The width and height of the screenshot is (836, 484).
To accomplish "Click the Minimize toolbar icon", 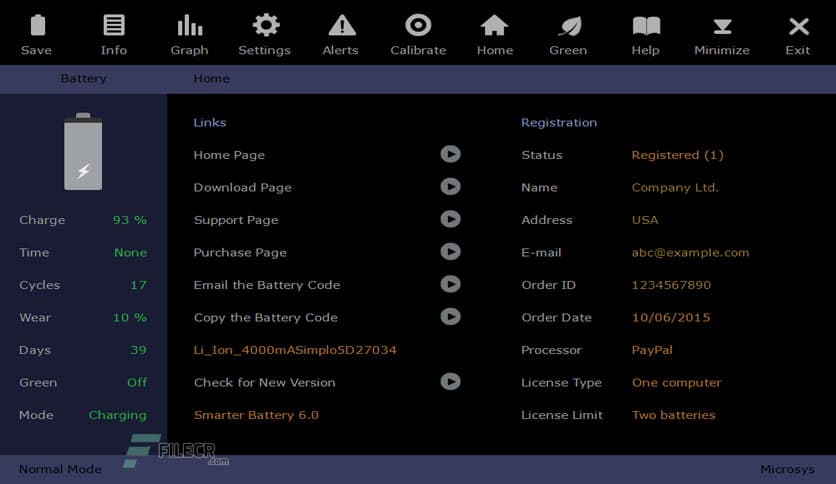I will point(722,26).
